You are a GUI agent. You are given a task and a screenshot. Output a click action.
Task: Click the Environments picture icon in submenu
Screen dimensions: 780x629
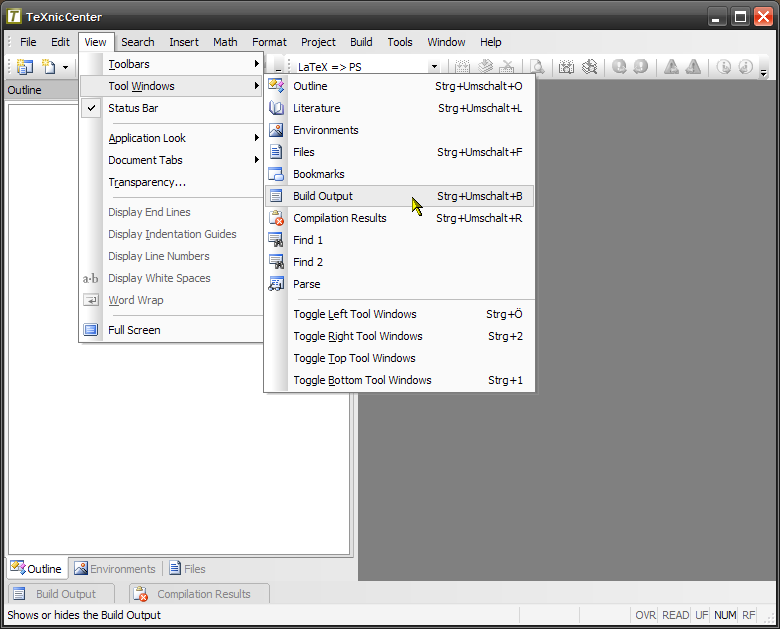click(x=276, y=130)
